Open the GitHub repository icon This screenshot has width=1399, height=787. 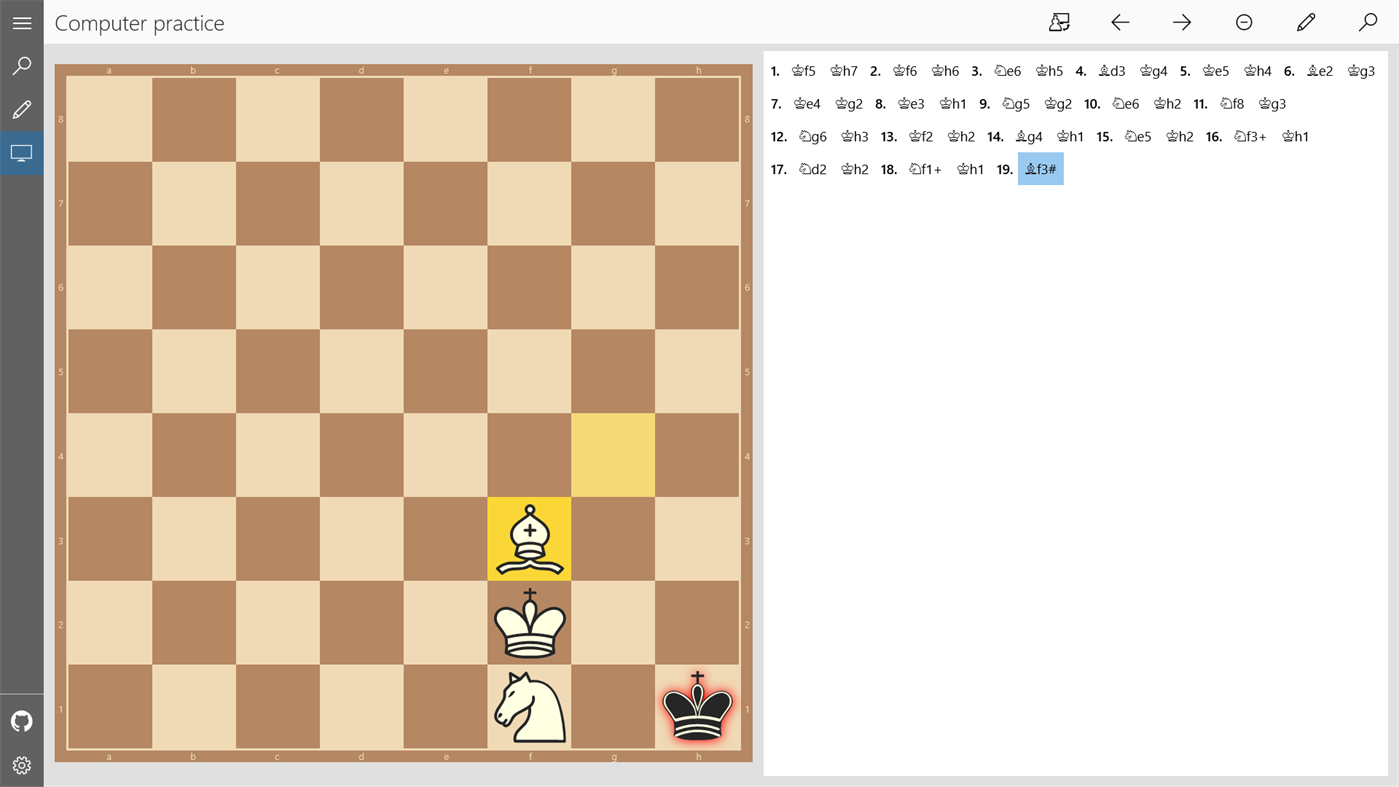point(21,720)
